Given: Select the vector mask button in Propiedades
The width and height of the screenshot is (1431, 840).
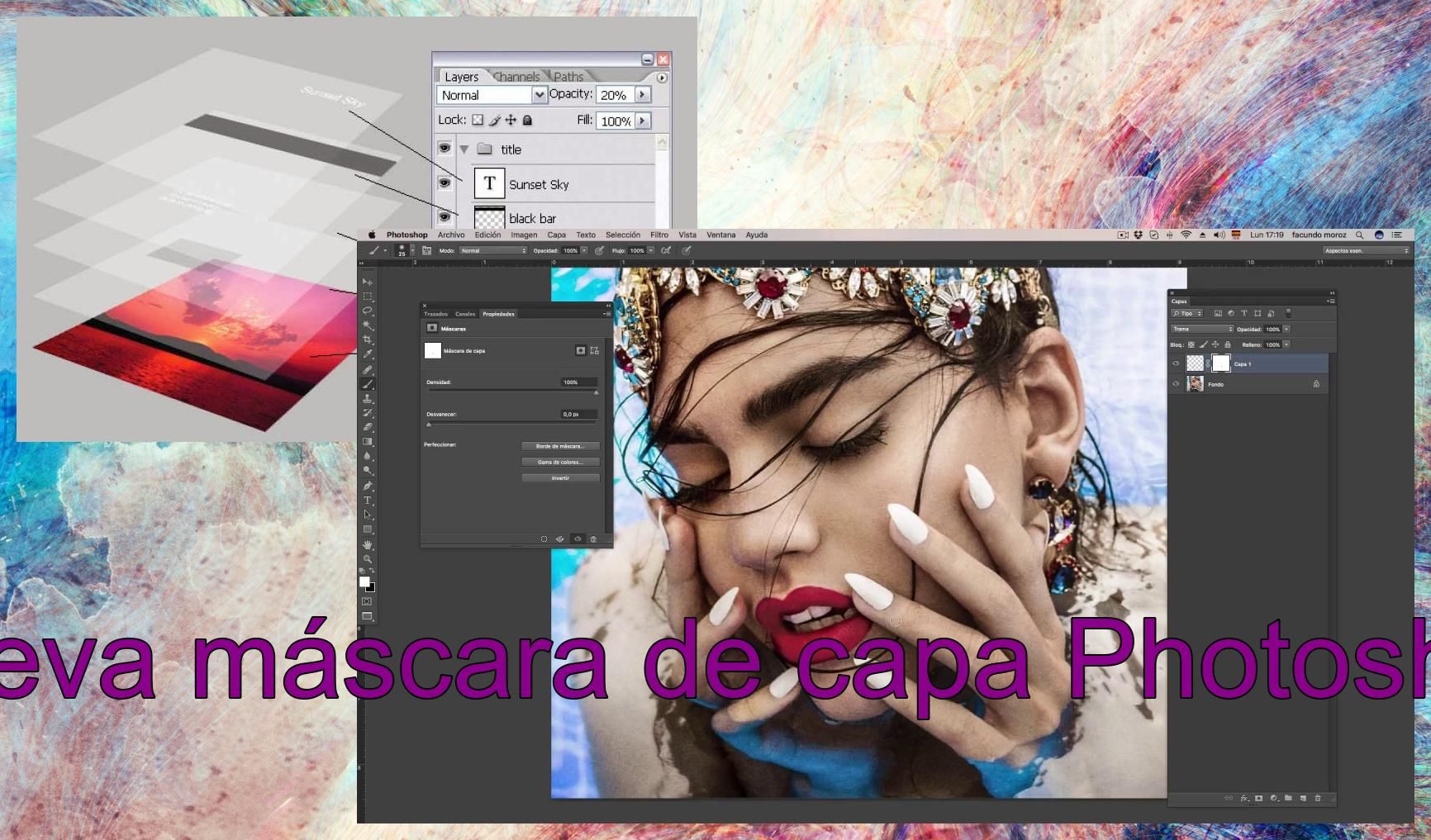Looking at the screenshot, I should coord(594,350).
